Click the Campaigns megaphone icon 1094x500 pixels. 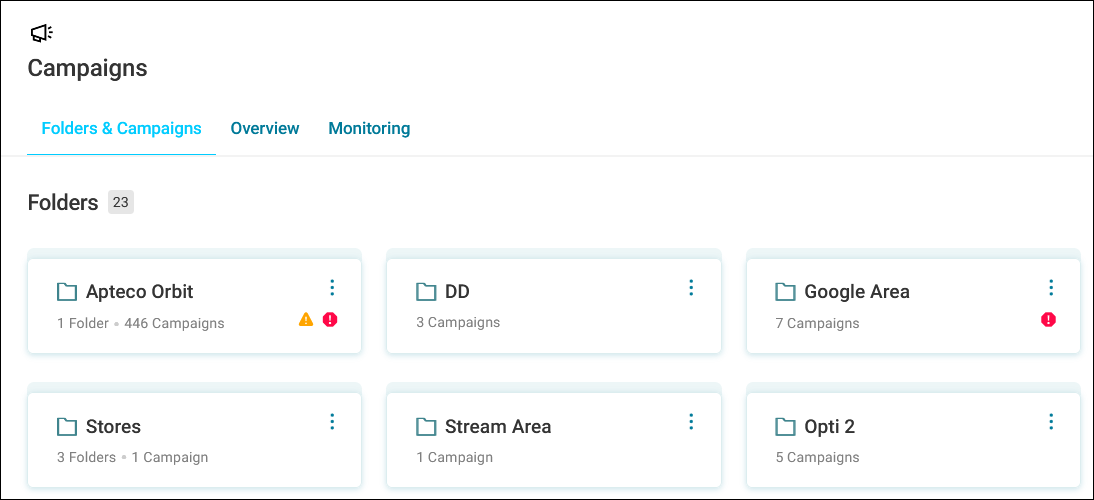42,33
